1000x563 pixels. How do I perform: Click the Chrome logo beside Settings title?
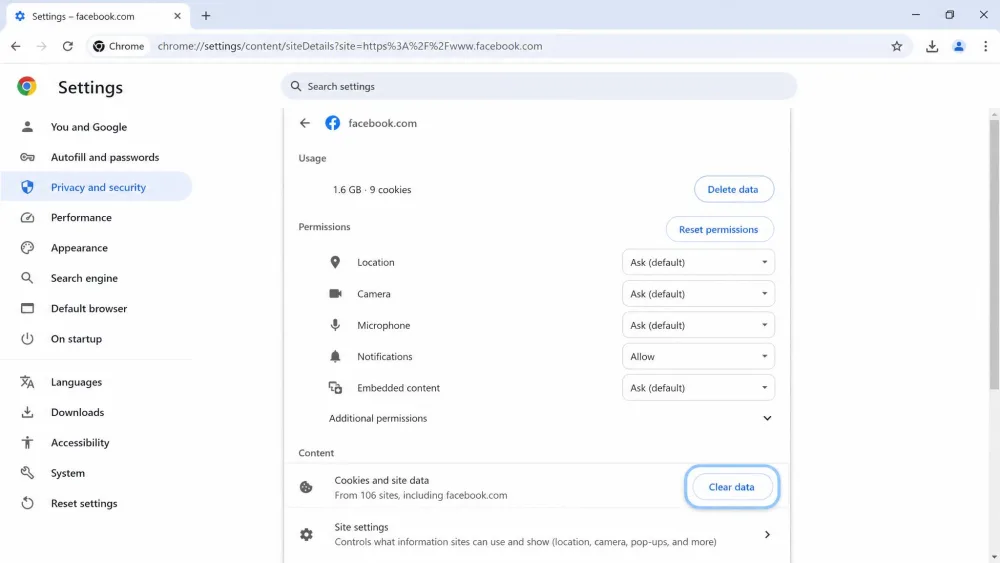27,86
